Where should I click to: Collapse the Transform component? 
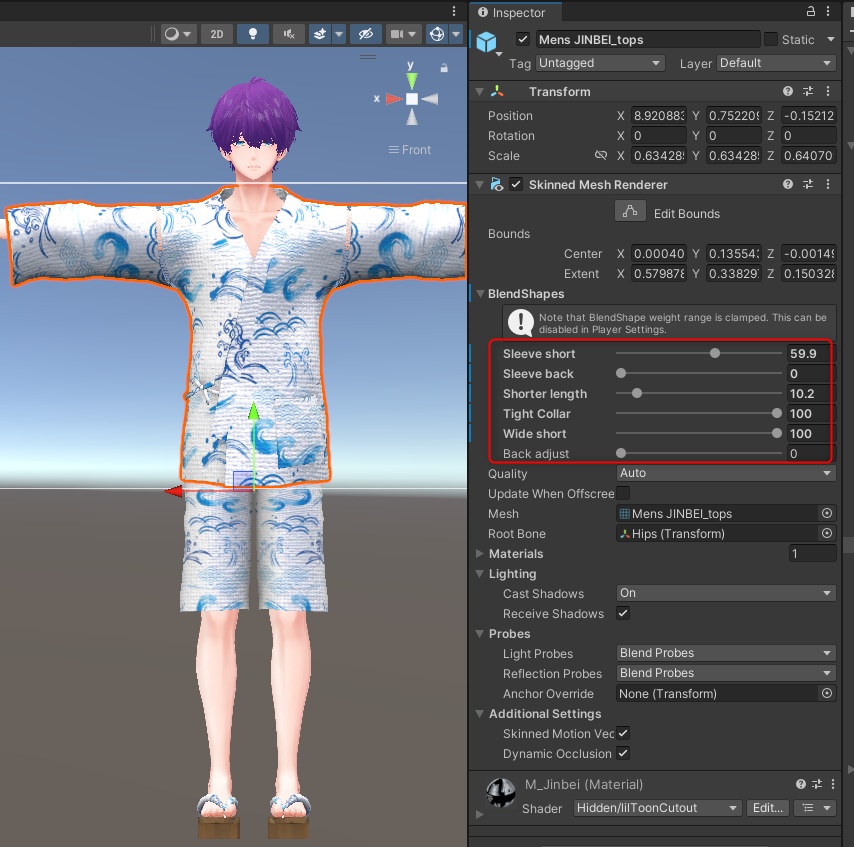tap(479, 92)
